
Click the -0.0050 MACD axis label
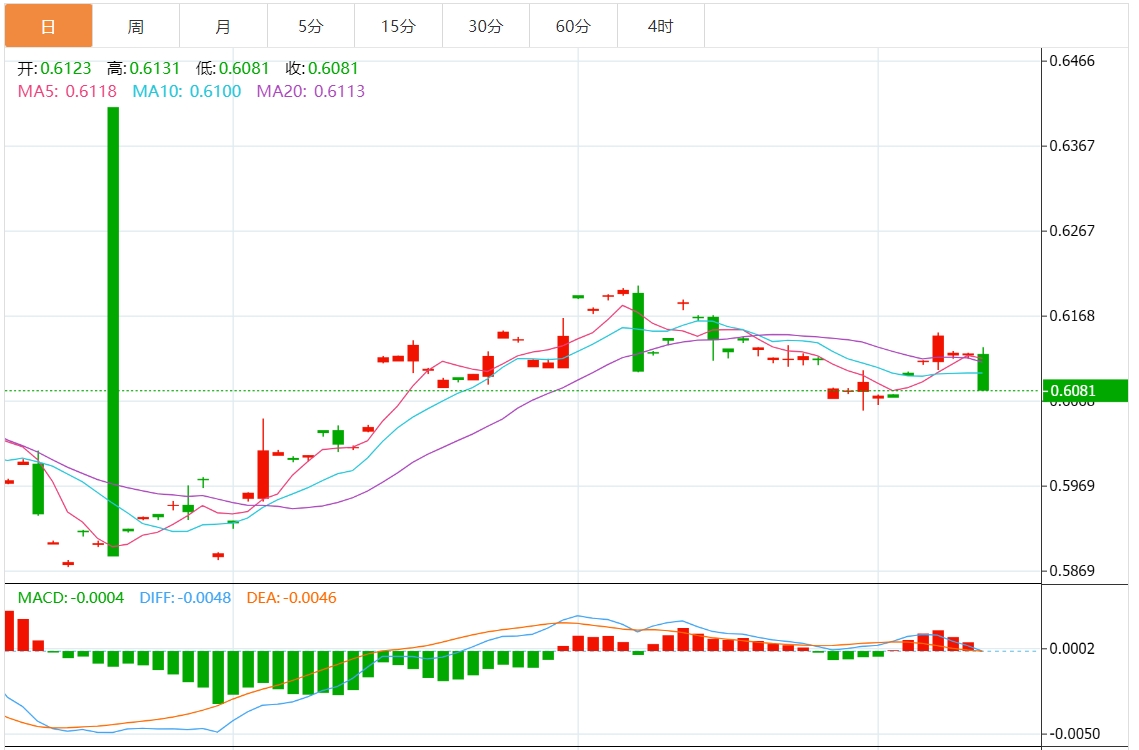click(1074, 734)
